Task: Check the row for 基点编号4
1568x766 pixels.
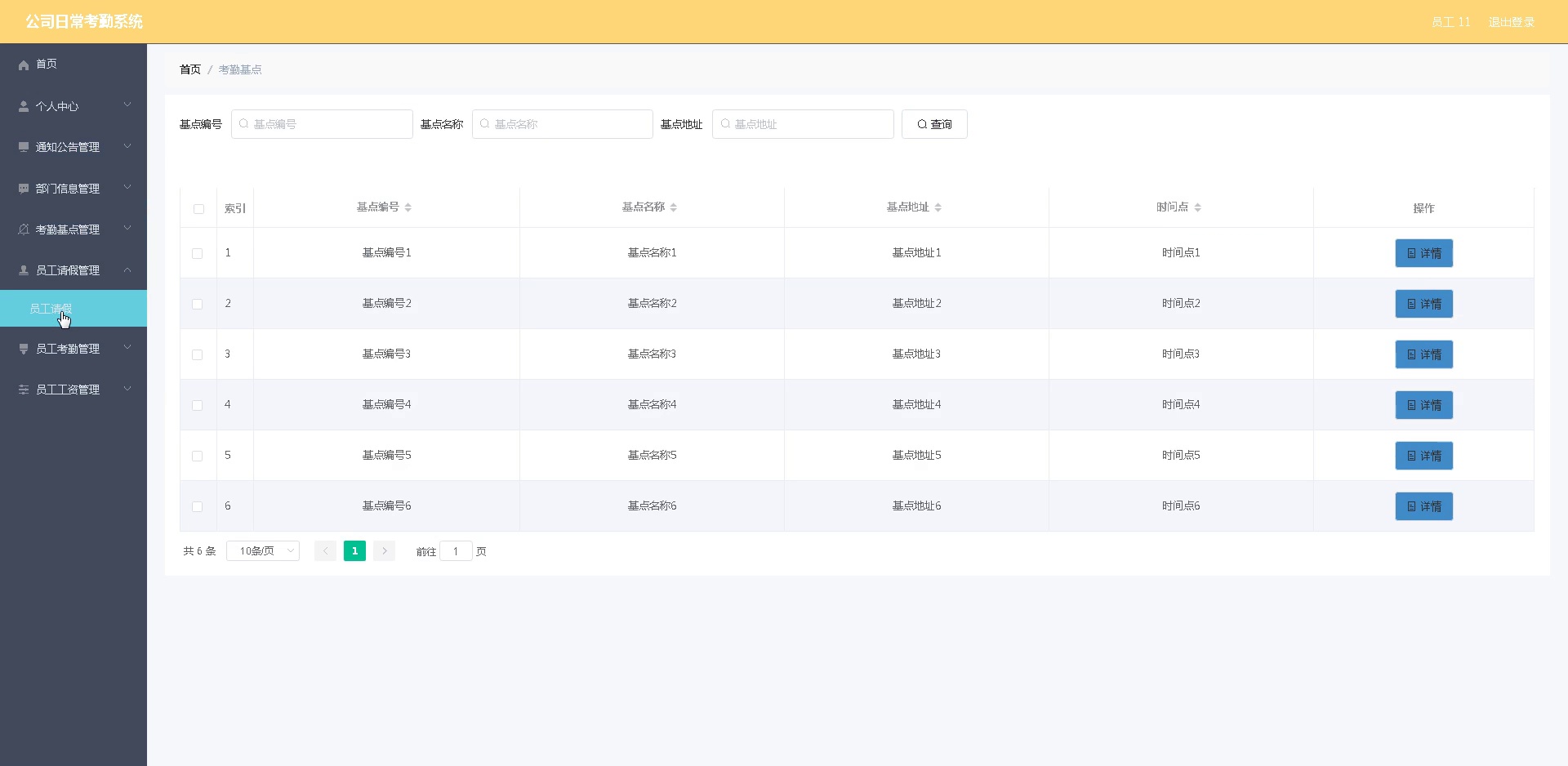Action: pyautogui.click(x=197, y=406)
